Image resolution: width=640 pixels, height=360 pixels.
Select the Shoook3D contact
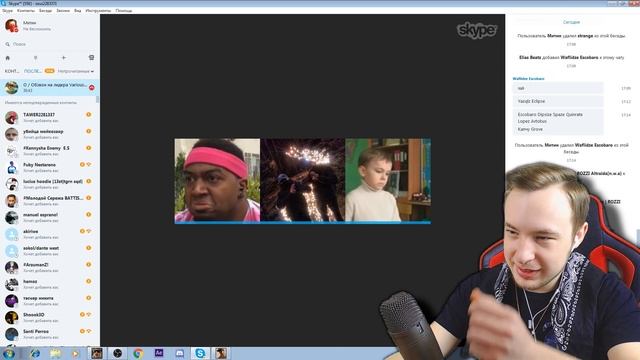point(49,318)
